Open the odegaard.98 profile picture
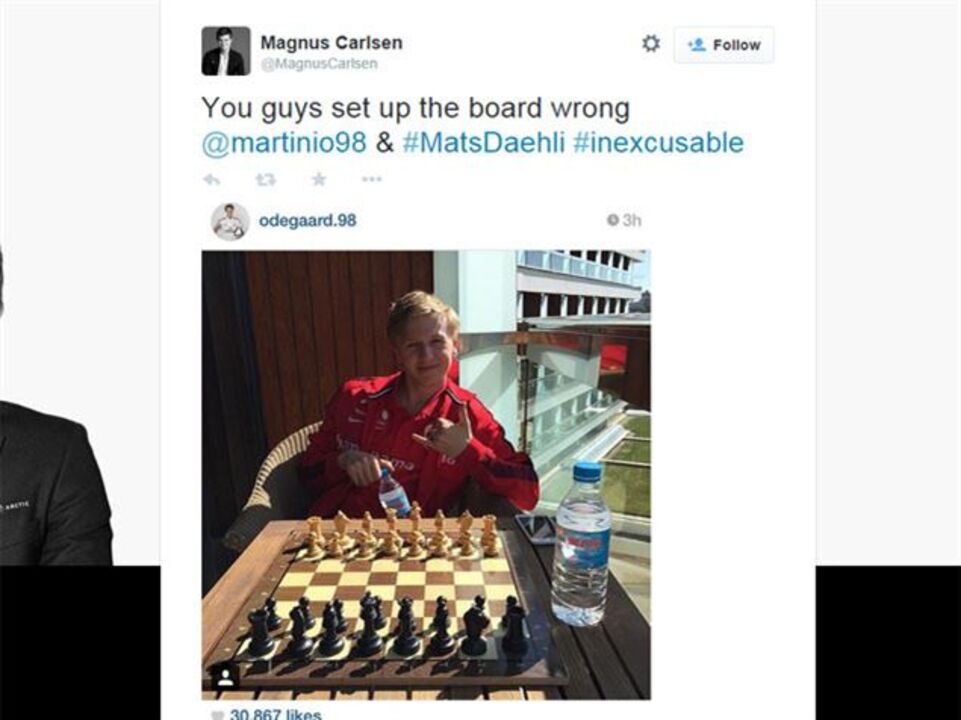Image resolution: width=961 pixels, height=720 pixels. click(230, 221)
